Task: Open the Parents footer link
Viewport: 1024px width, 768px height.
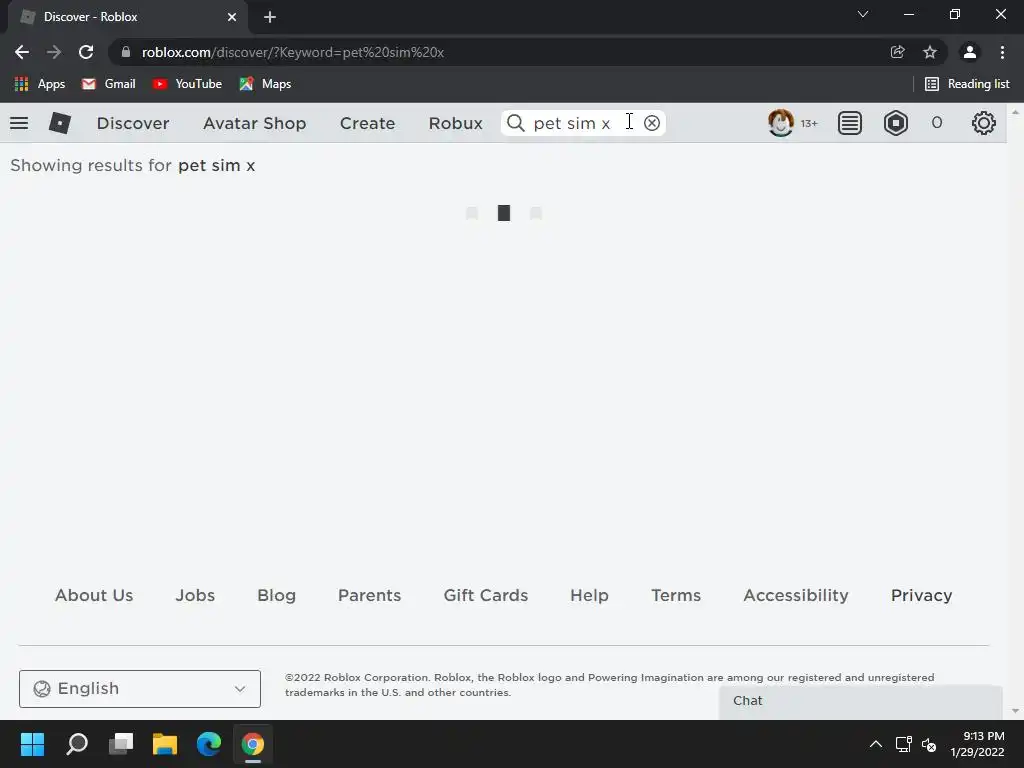Action: [x=369, y=595]
